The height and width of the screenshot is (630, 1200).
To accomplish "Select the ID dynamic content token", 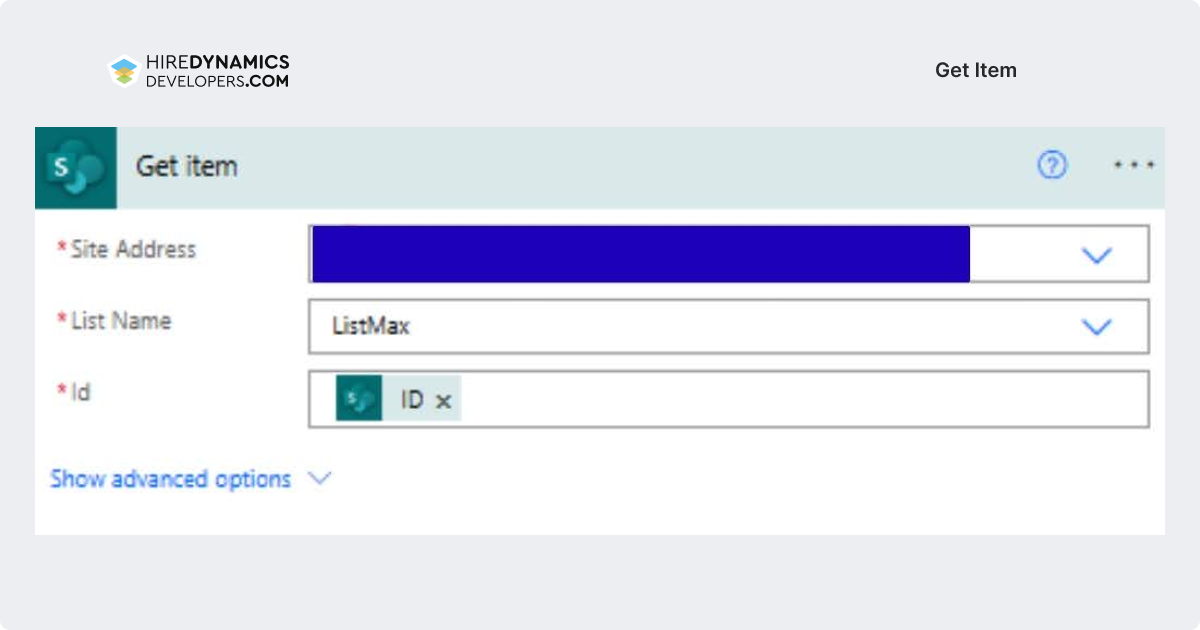I will point(398,400).
